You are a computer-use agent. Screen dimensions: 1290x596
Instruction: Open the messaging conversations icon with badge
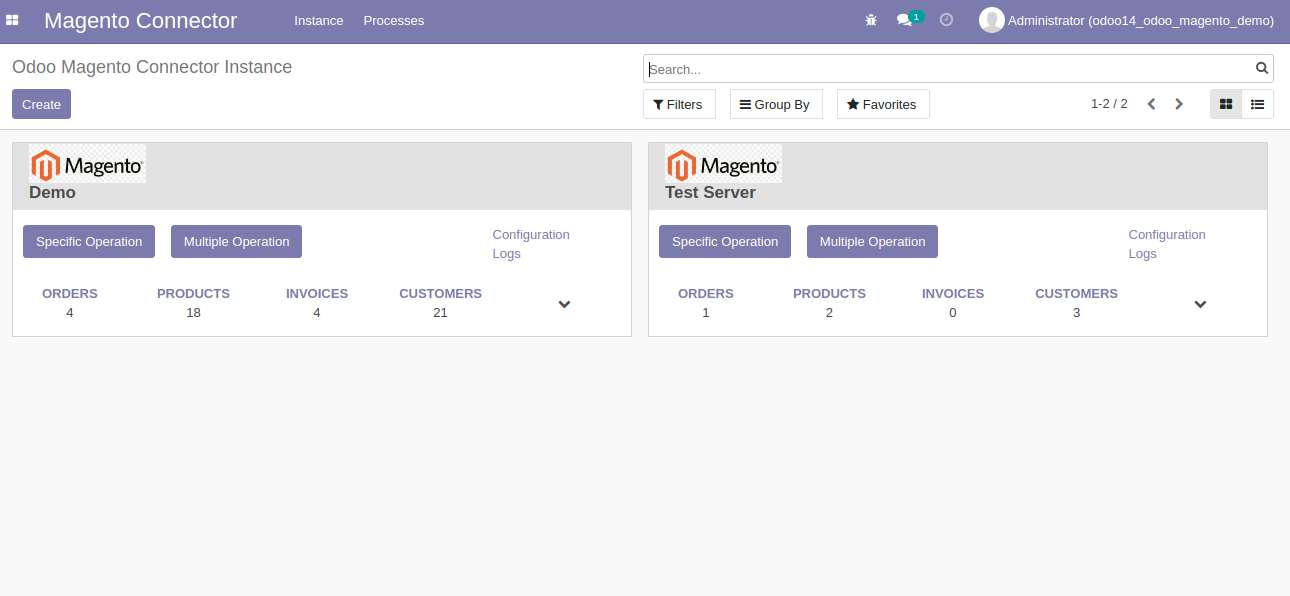tap(905, 19)
